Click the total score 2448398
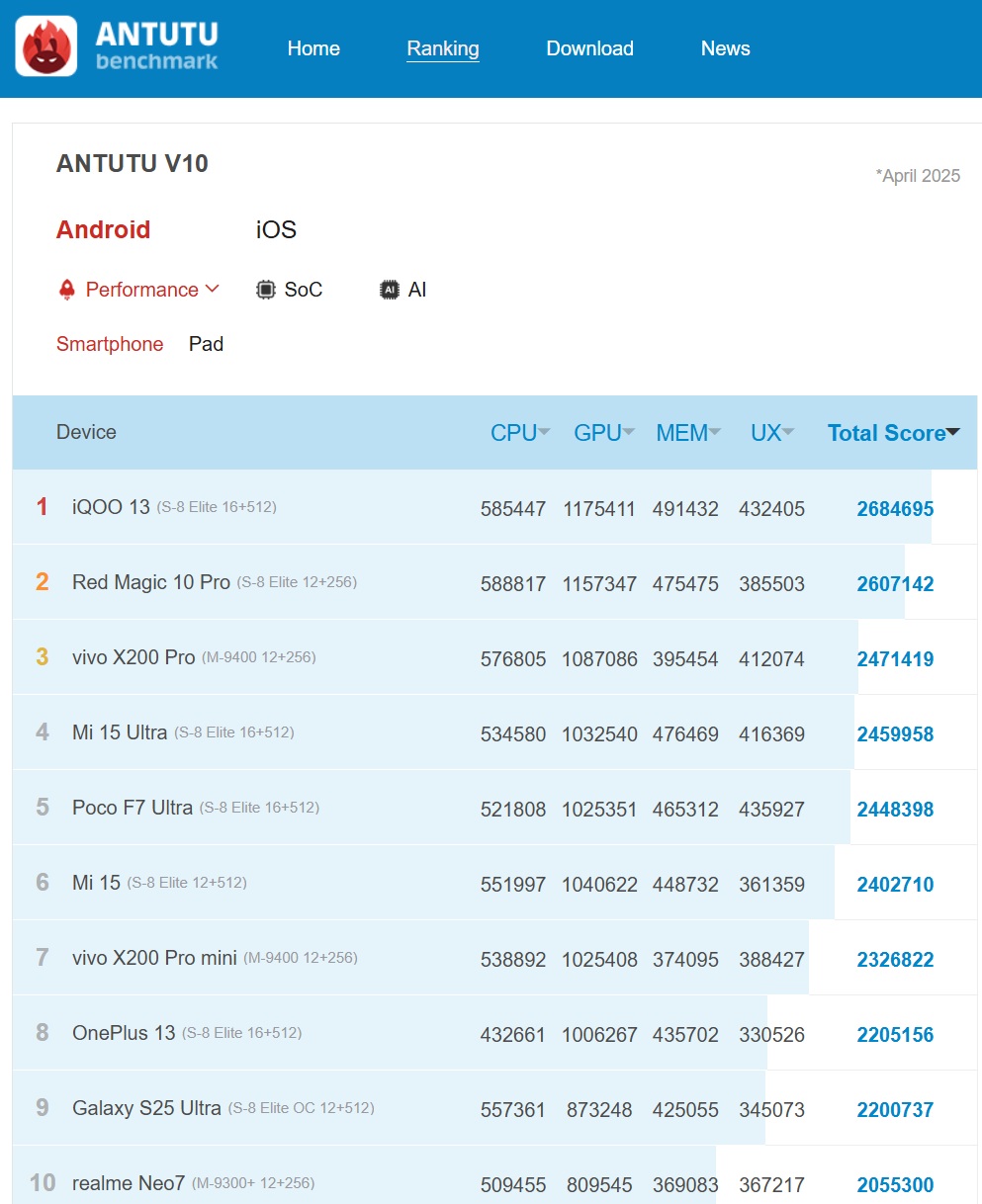Image resolution: width=982 pixels, height=1204 pixels. click(895, 810)
